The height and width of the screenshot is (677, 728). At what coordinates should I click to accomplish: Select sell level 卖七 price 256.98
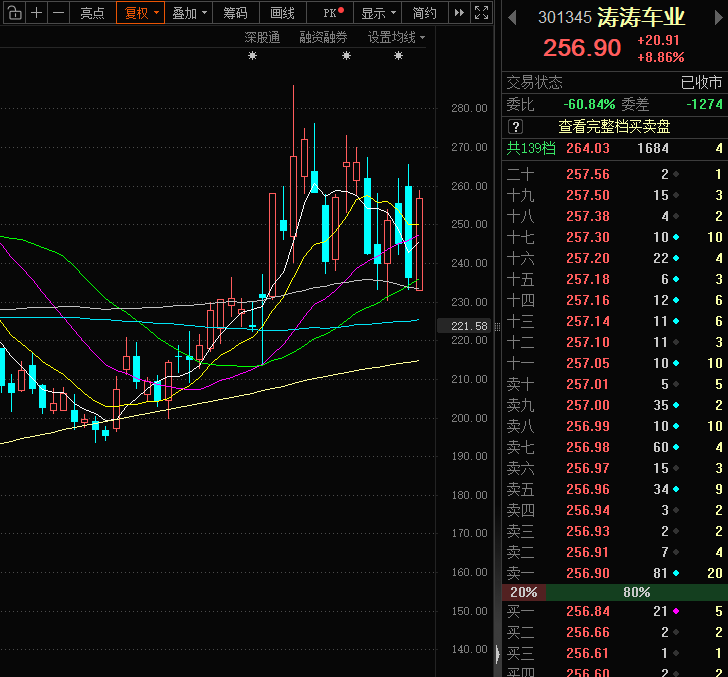pos(588,447)
